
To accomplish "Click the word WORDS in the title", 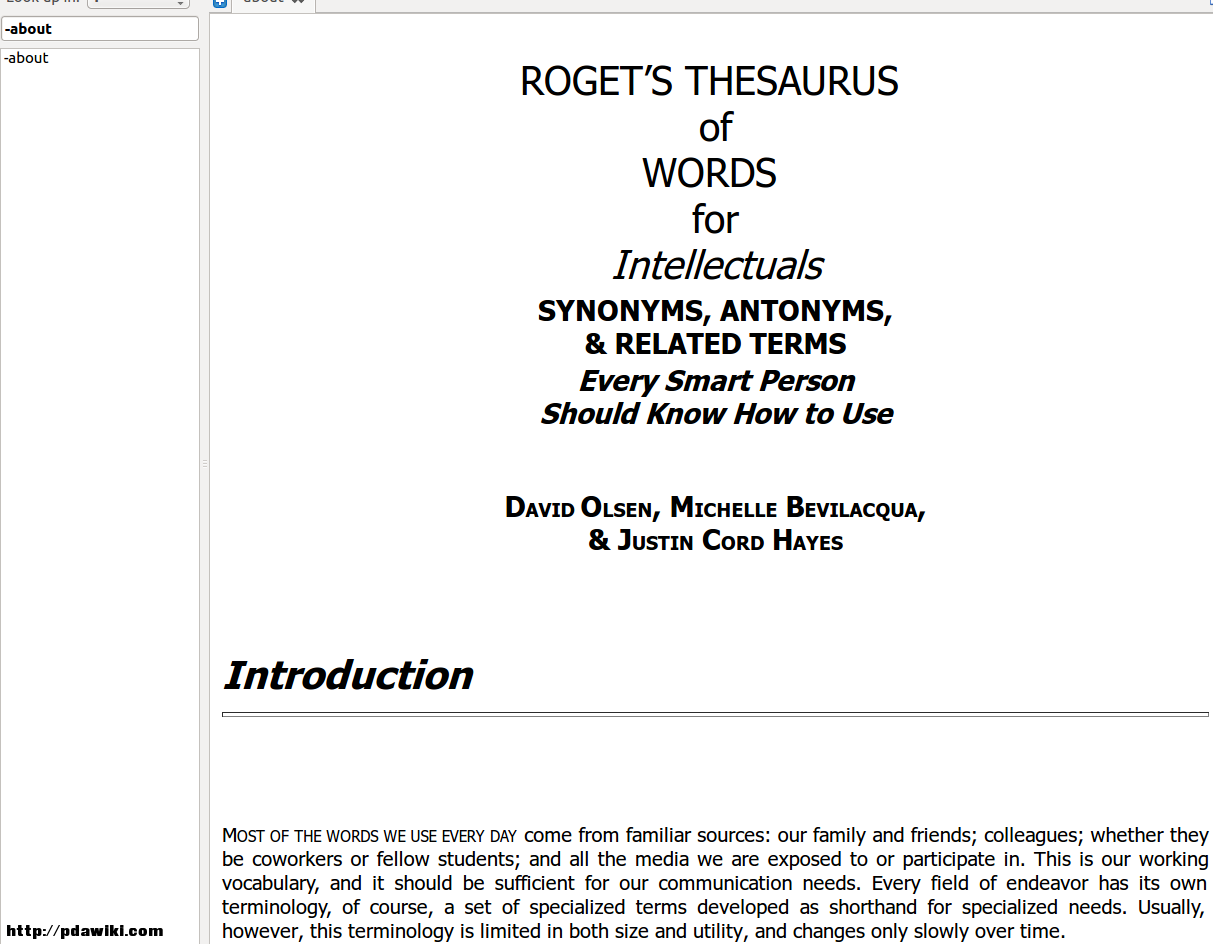I will (x=709, y=173).
